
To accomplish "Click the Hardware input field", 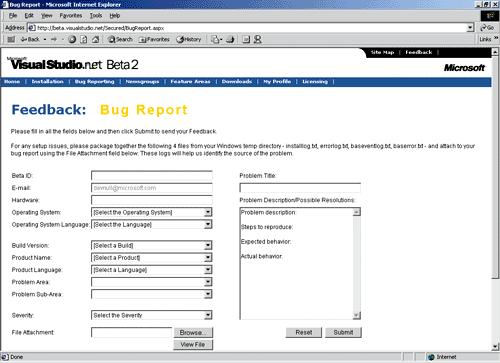I will pos(152,200).
